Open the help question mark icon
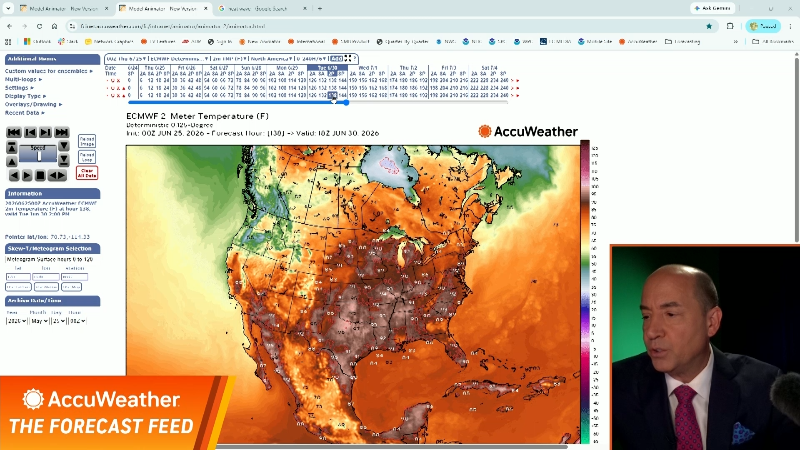Screen dimensions: 800x450 (x=355, y=58)
